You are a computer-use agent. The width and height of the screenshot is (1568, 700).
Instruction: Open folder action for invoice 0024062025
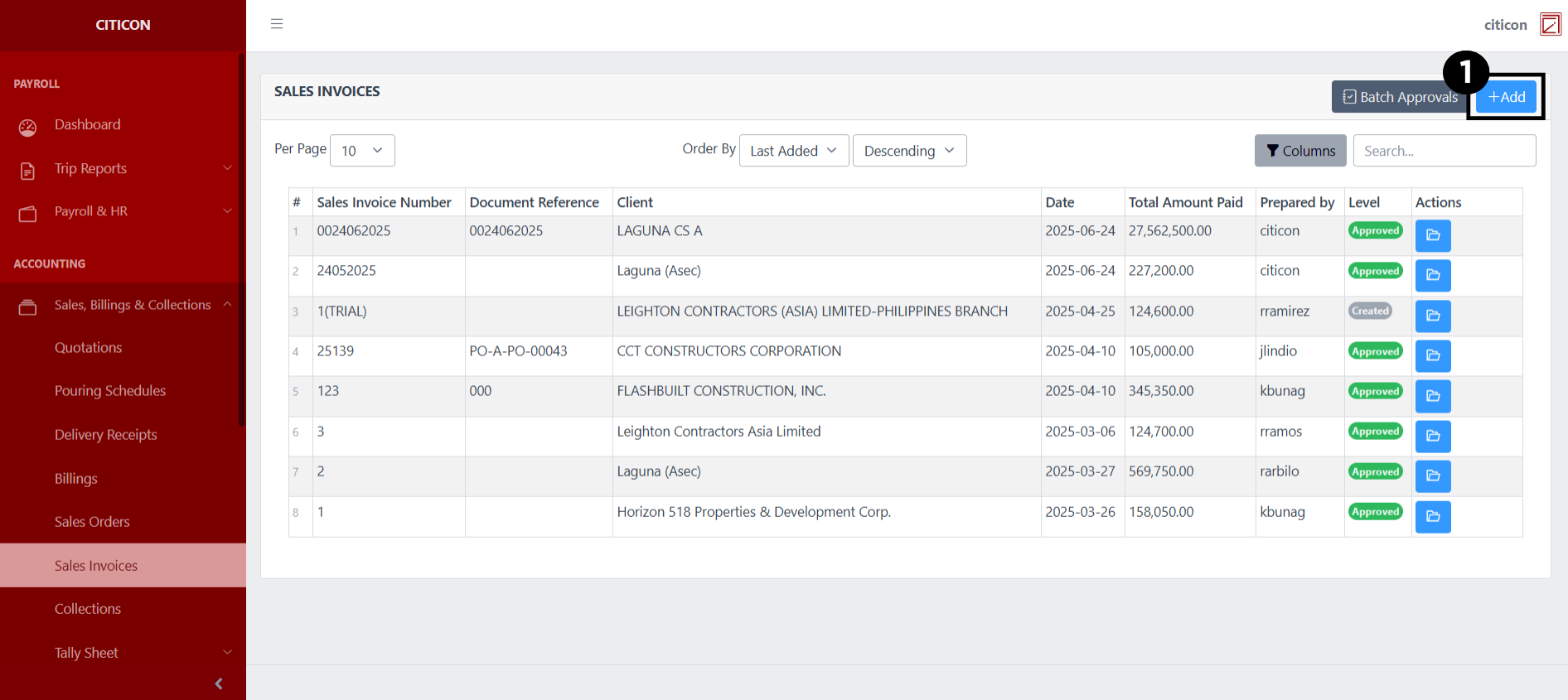coord(1433,235)
